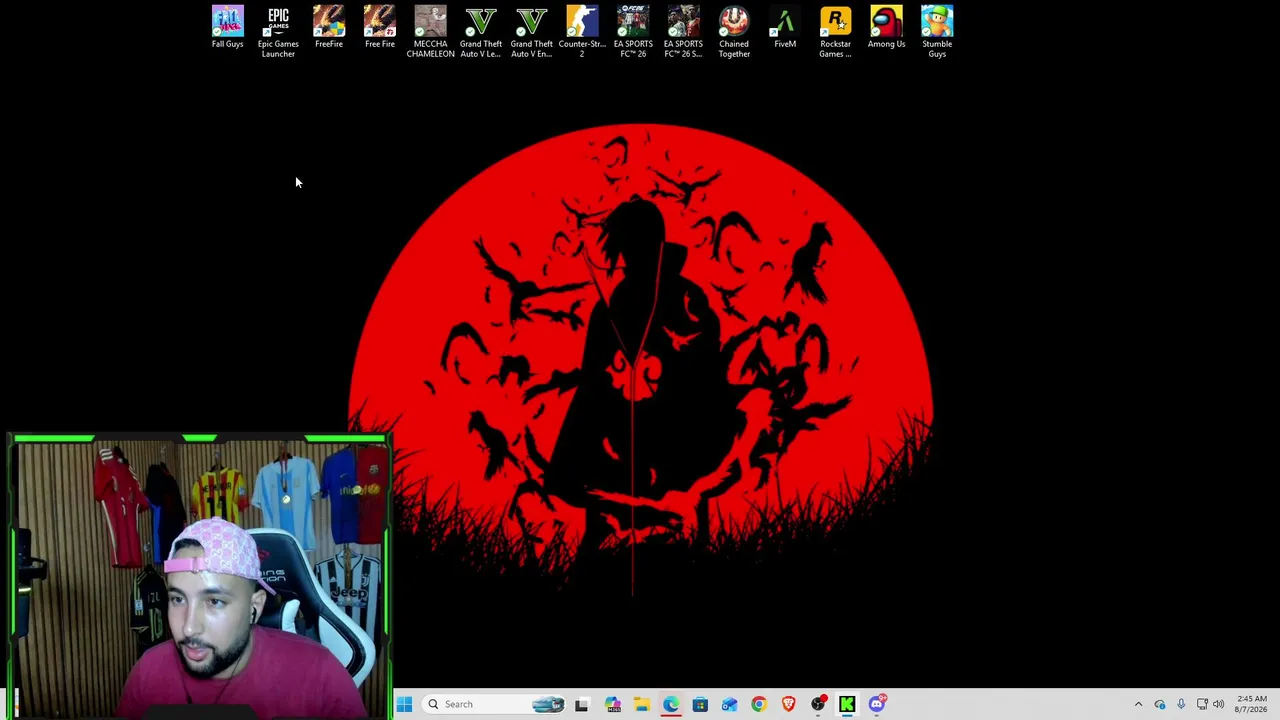Click the taskbar Search box

(492, 704)
